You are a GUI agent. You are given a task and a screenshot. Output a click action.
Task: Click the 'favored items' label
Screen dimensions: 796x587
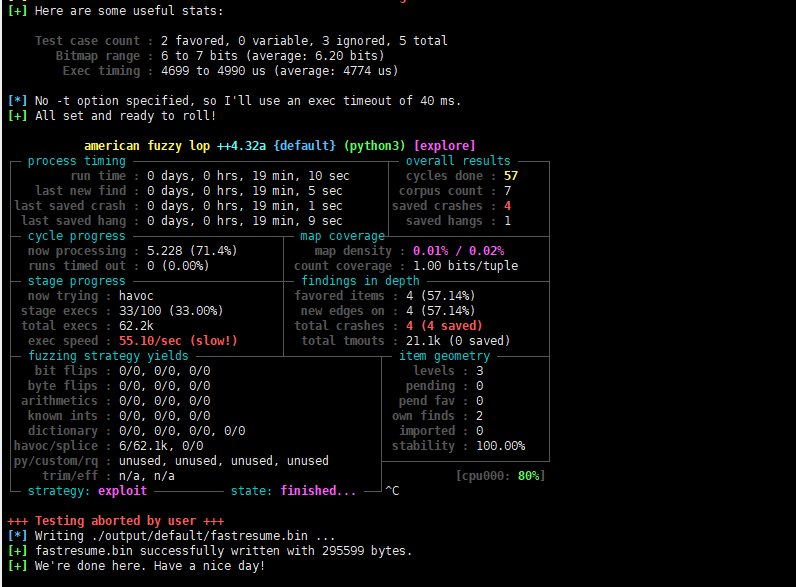click(x=340, y=296)
